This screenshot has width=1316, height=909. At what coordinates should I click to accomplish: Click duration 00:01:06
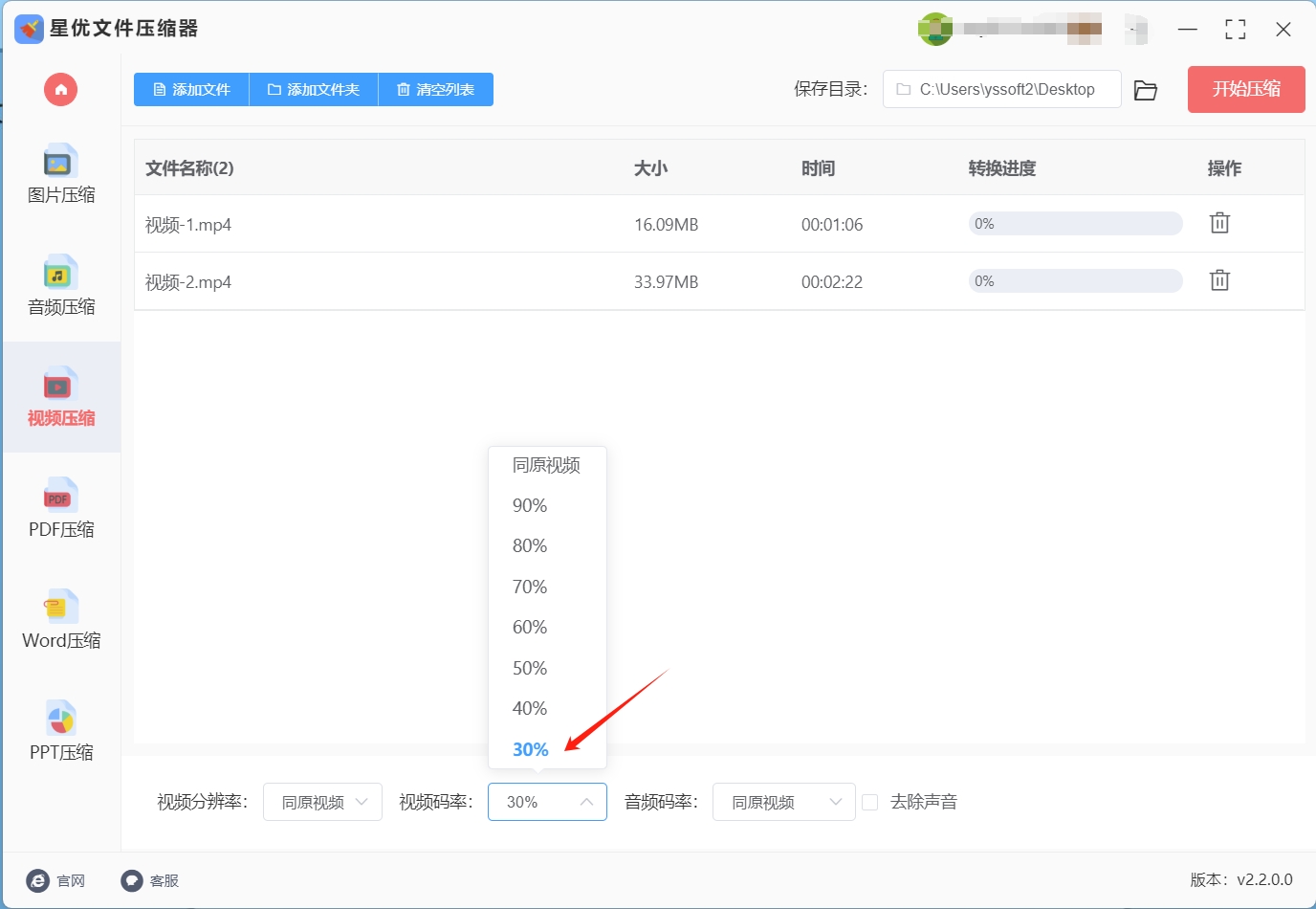(832, 225)
